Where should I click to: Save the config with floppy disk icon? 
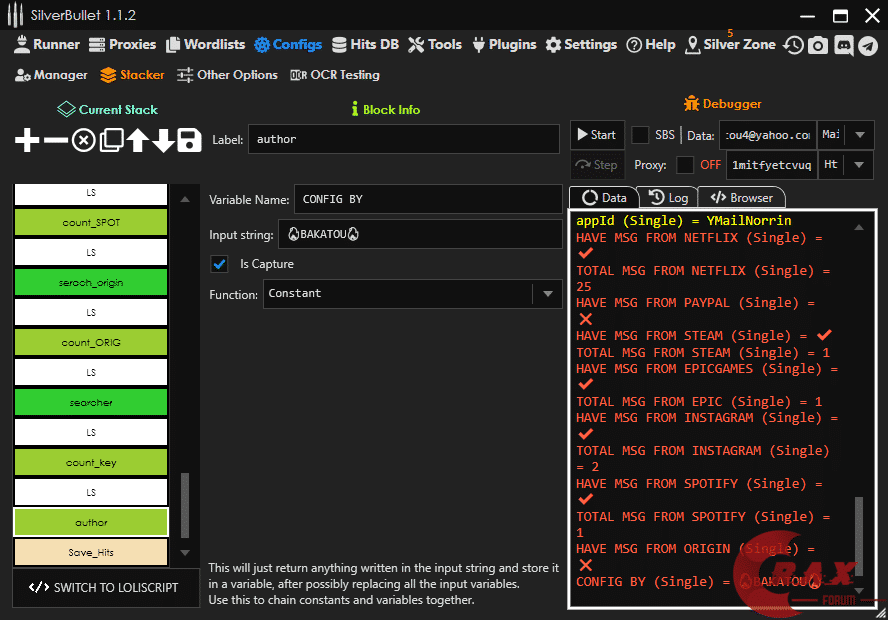point(190,141)
